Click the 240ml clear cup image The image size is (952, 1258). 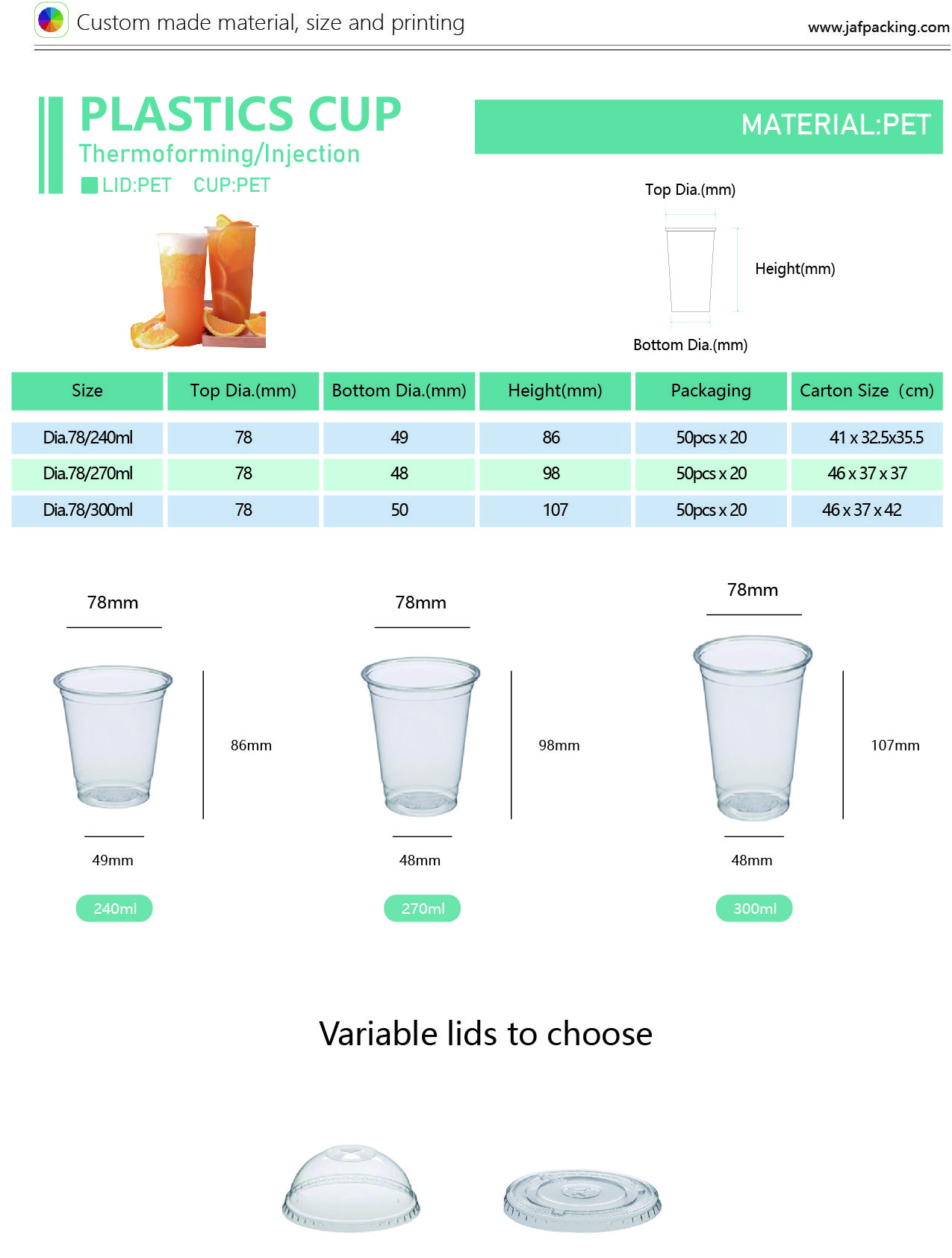[113, 736]
